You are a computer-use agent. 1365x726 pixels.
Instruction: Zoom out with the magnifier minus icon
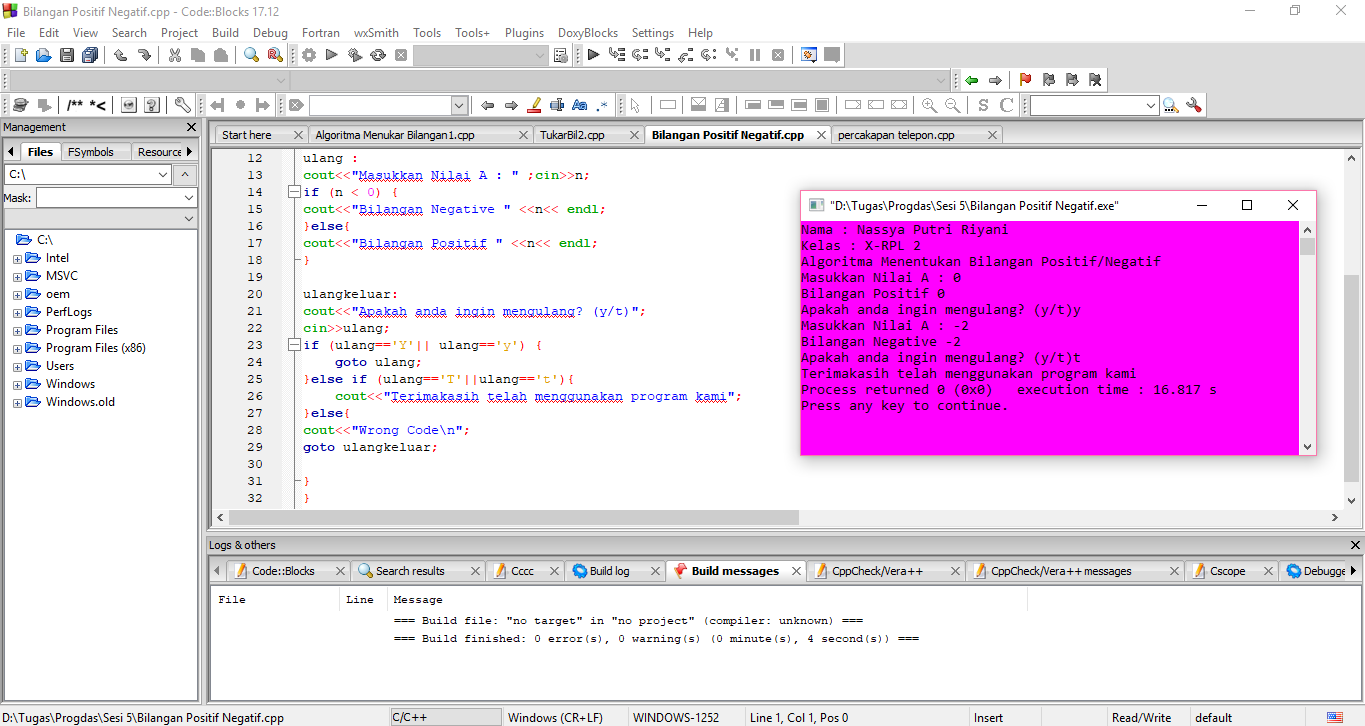click(x=952, y=105)
